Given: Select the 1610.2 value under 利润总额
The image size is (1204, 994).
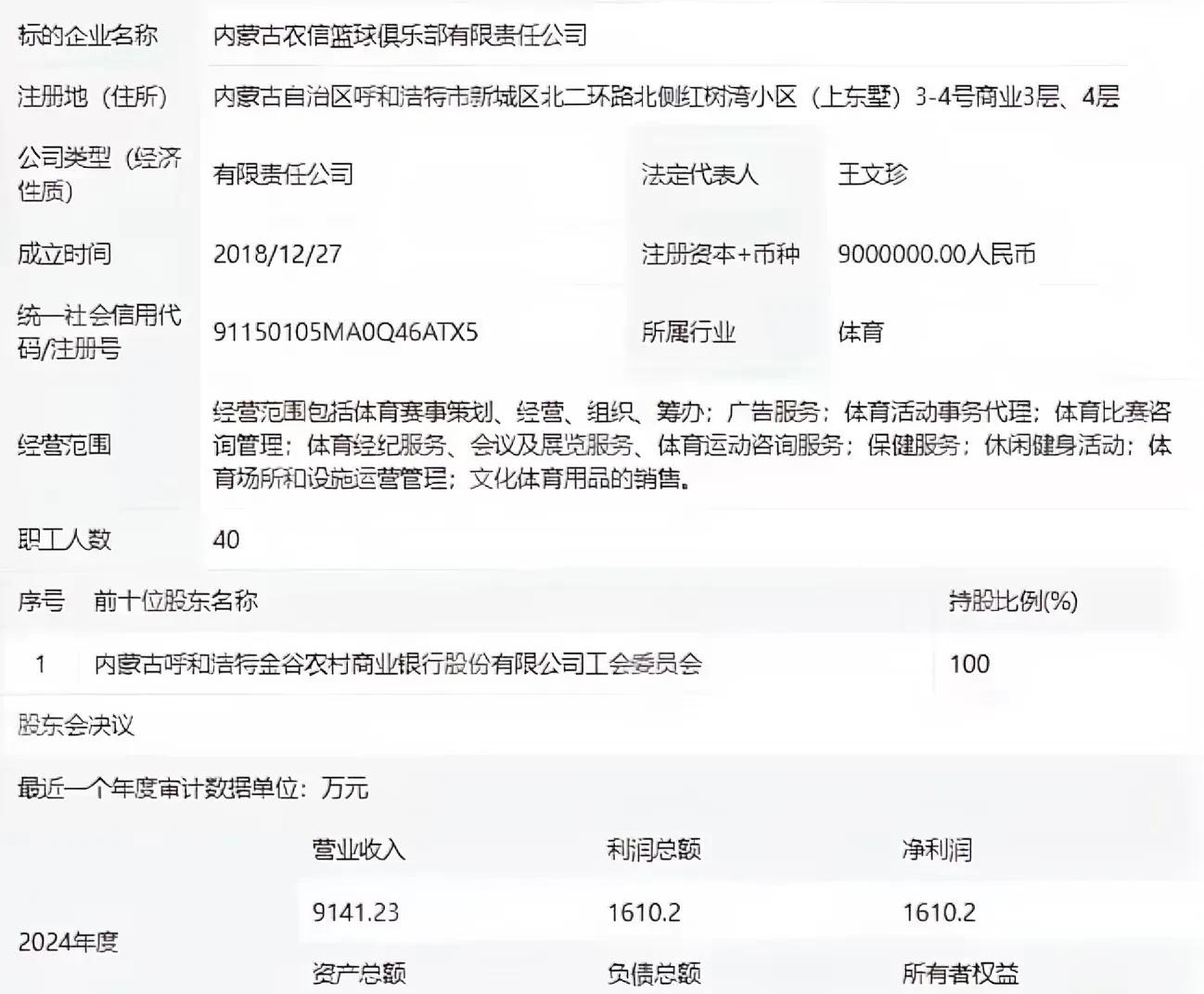Looking at the screenshot, I should (644, 912).
